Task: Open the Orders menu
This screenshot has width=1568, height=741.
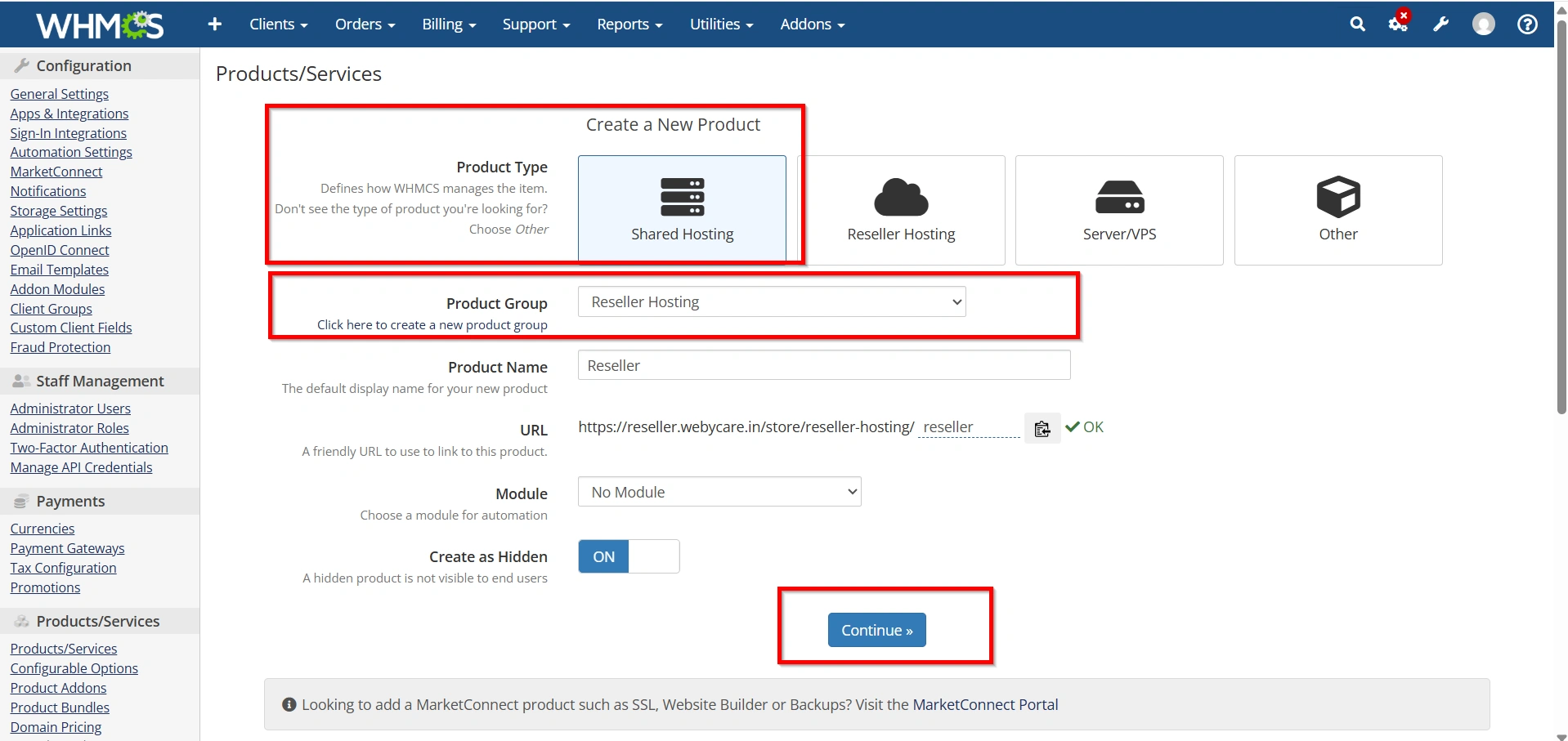Action: point(365,25)
